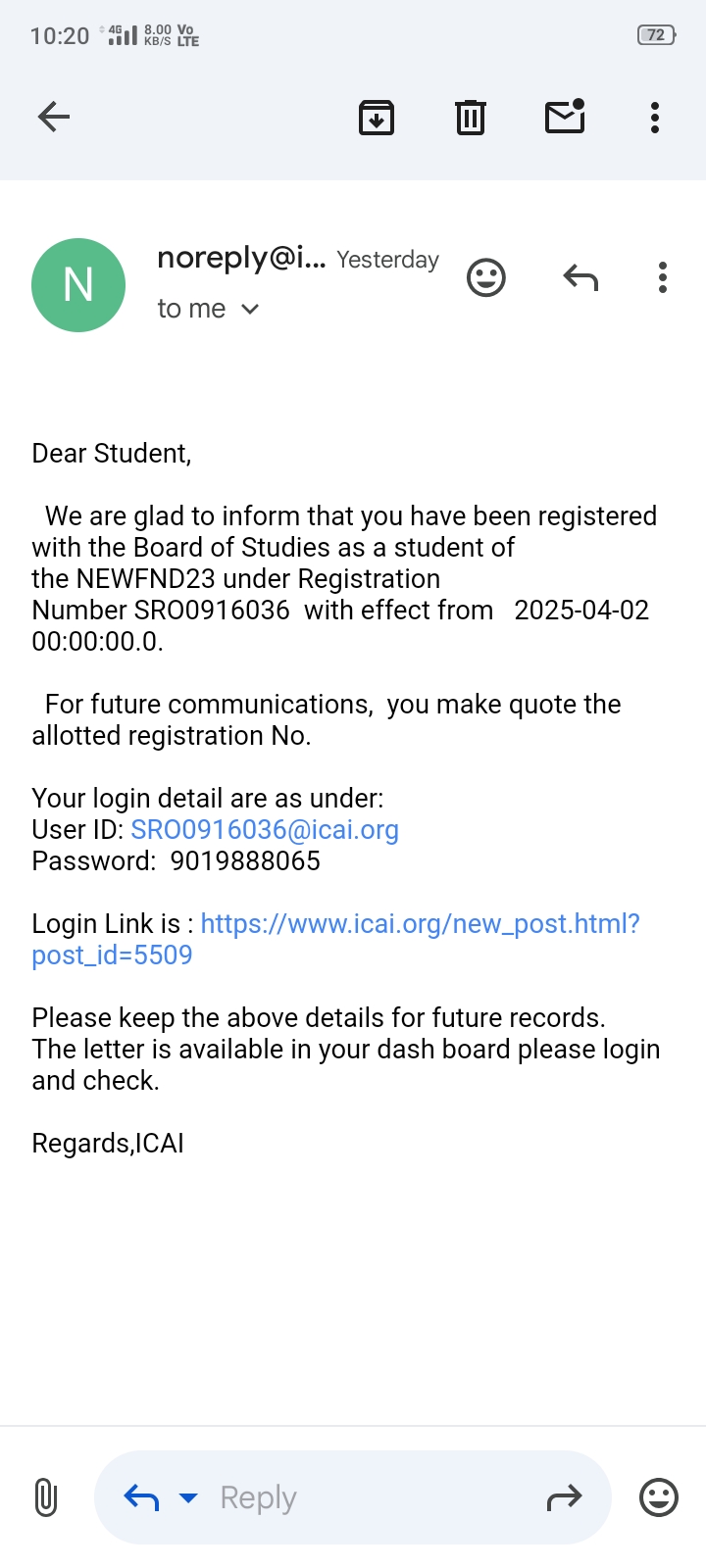Viewport: 706px width, 1568px height.
Task: Open message options three-dot menu
Action: click(663, 278)
